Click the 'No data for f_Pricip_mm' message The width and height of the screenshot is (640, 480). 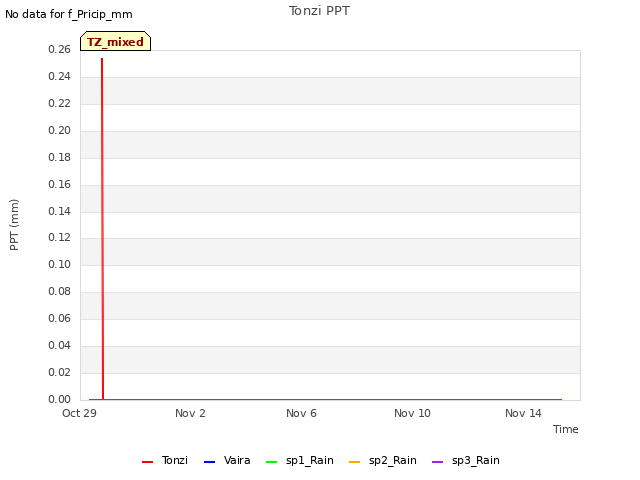[x=69, y=14]
